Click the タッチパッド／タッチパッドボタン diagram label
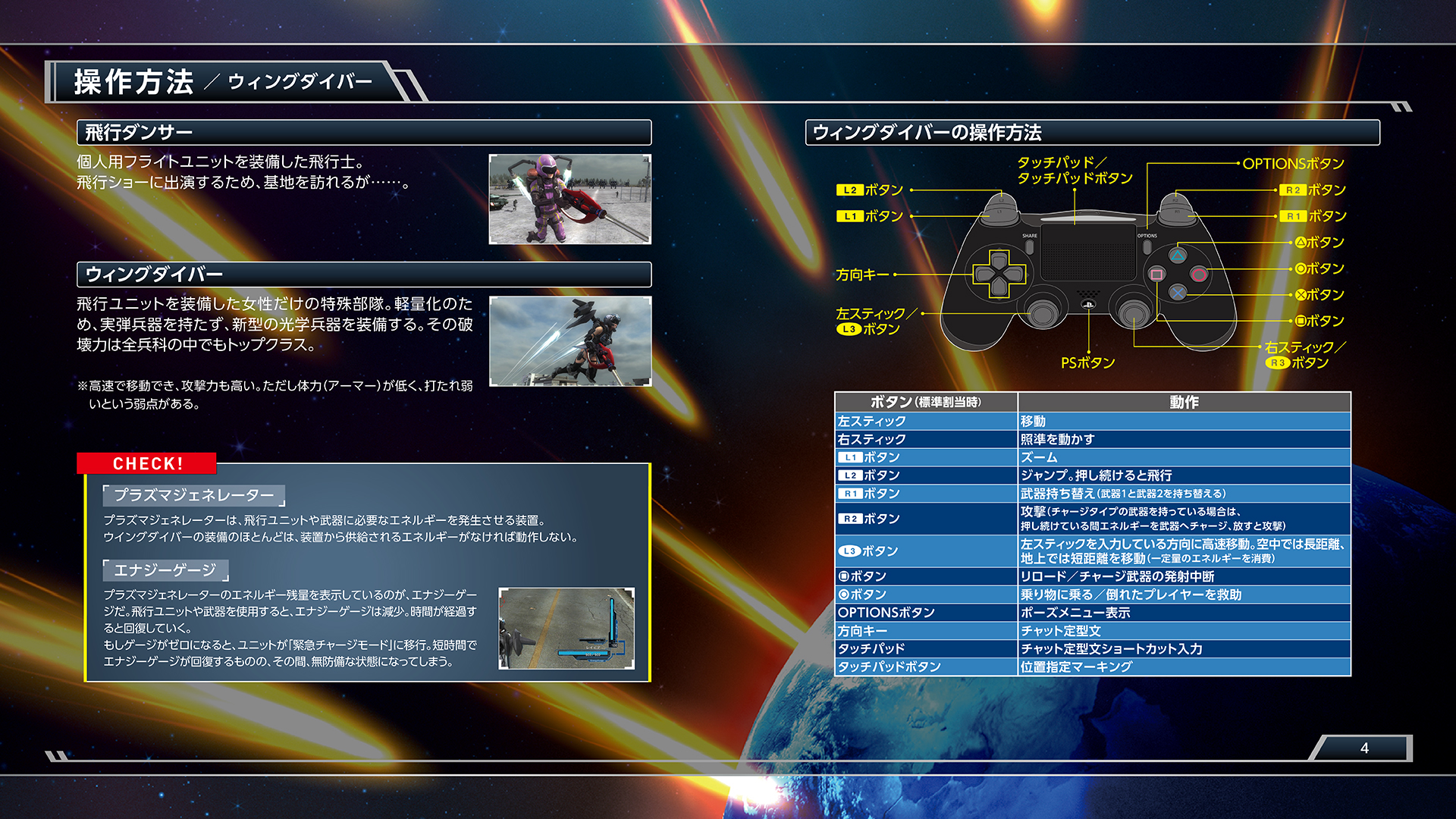The height and width of the screenshot is (819, 1456). pos(1075,171)
